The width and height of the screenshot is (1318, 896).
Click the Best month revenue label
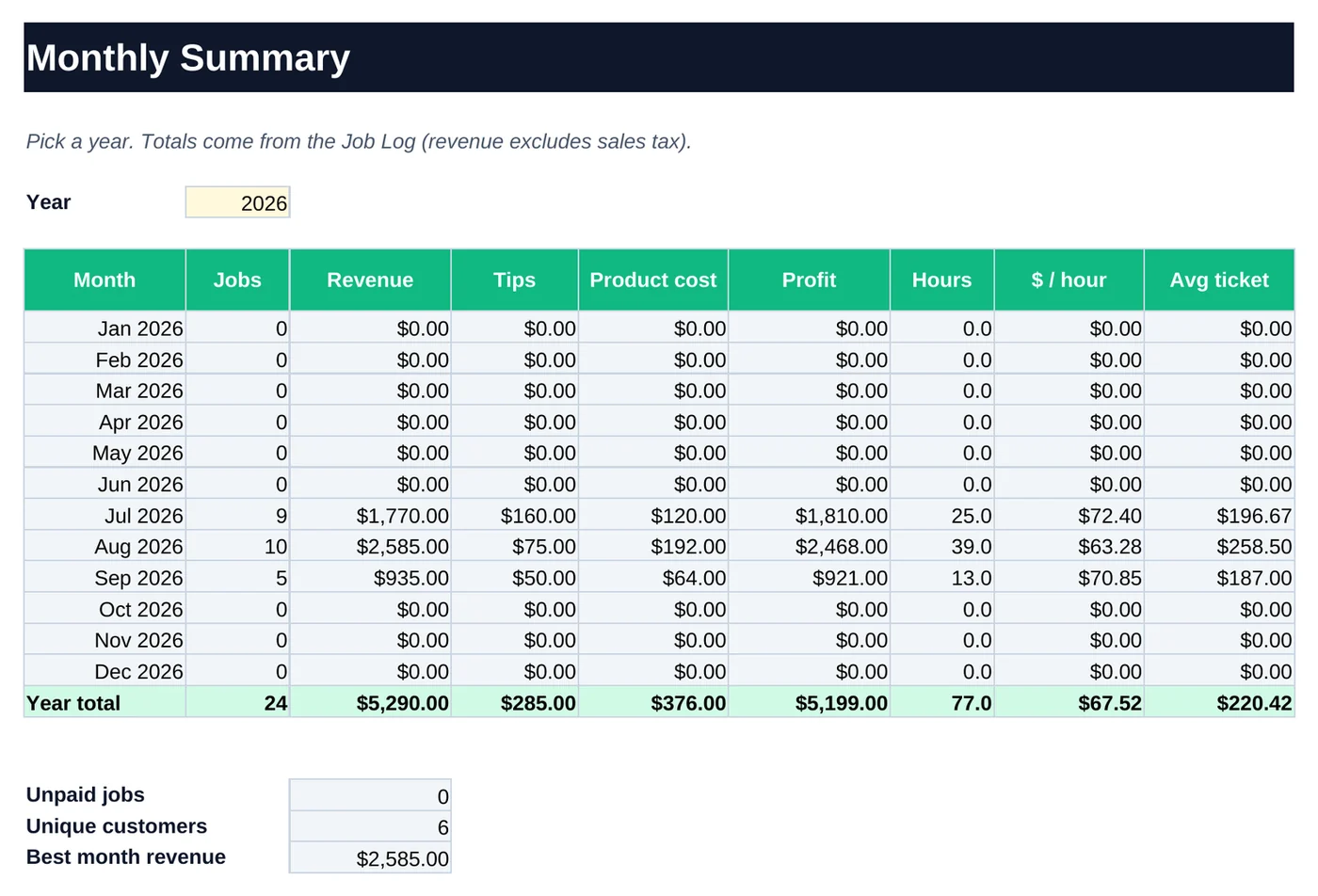click(126, 856)
